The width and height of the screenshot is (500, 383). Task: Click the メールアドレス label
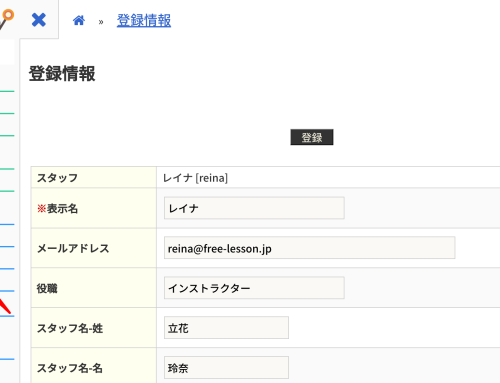tap(73, 248)
